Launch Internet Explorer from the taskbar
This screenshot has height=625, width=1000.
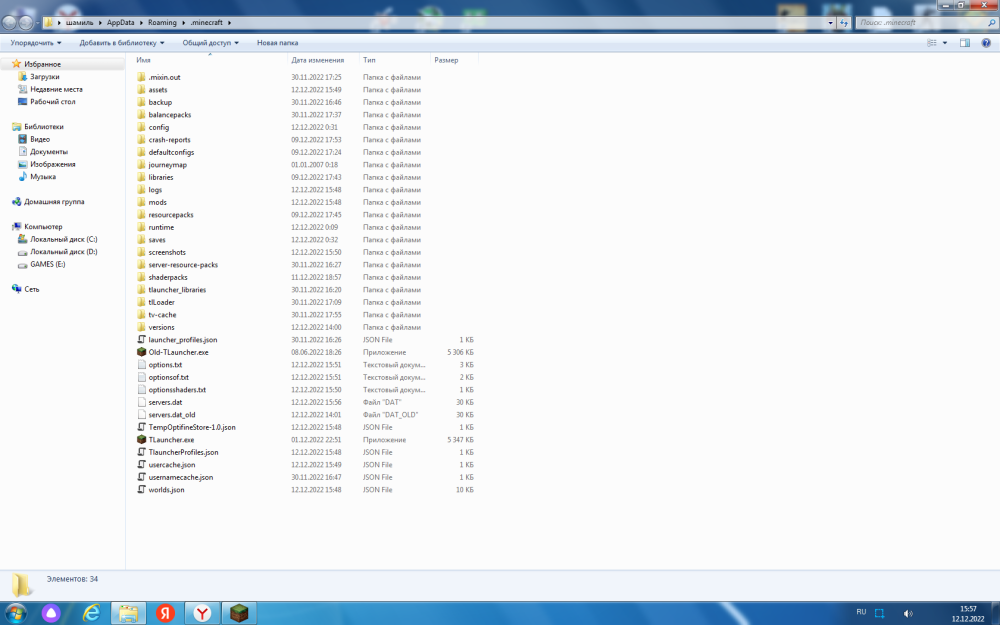coord(92,614)
